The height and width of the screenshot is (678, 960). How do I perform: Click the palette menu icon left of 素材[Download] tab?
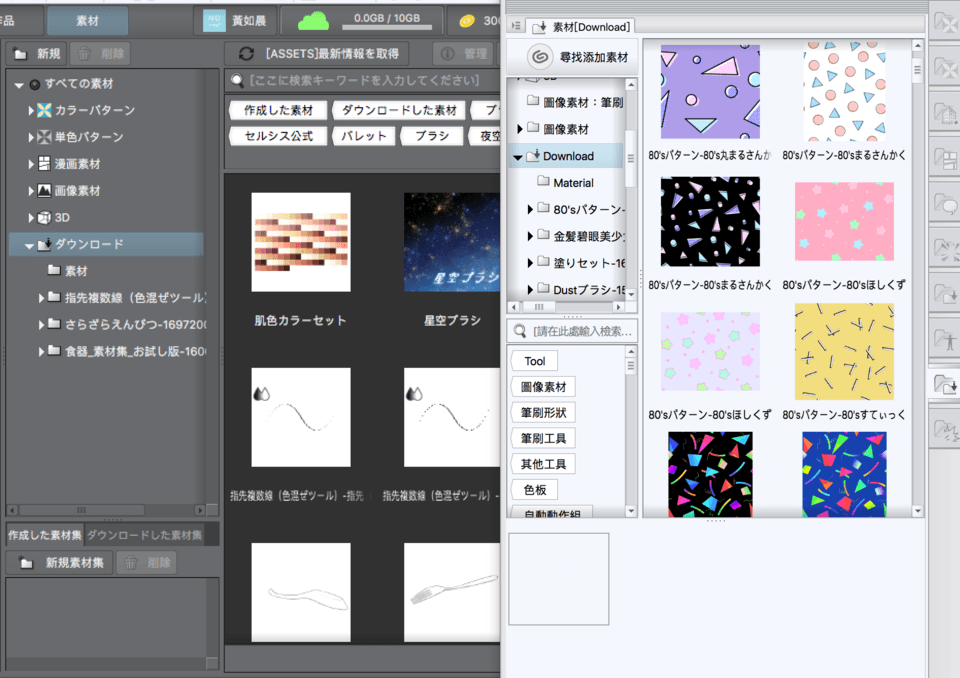515,27
